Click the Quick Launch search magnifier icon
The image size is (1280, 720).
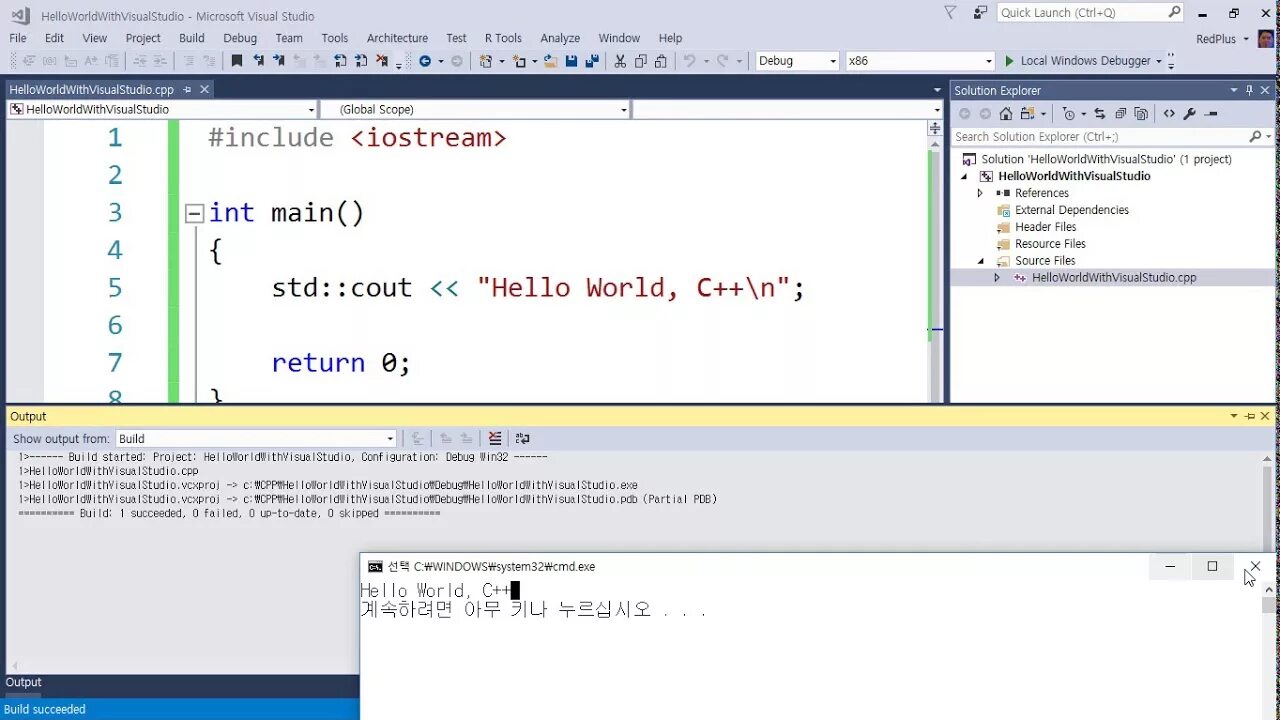click(1174, 12)
